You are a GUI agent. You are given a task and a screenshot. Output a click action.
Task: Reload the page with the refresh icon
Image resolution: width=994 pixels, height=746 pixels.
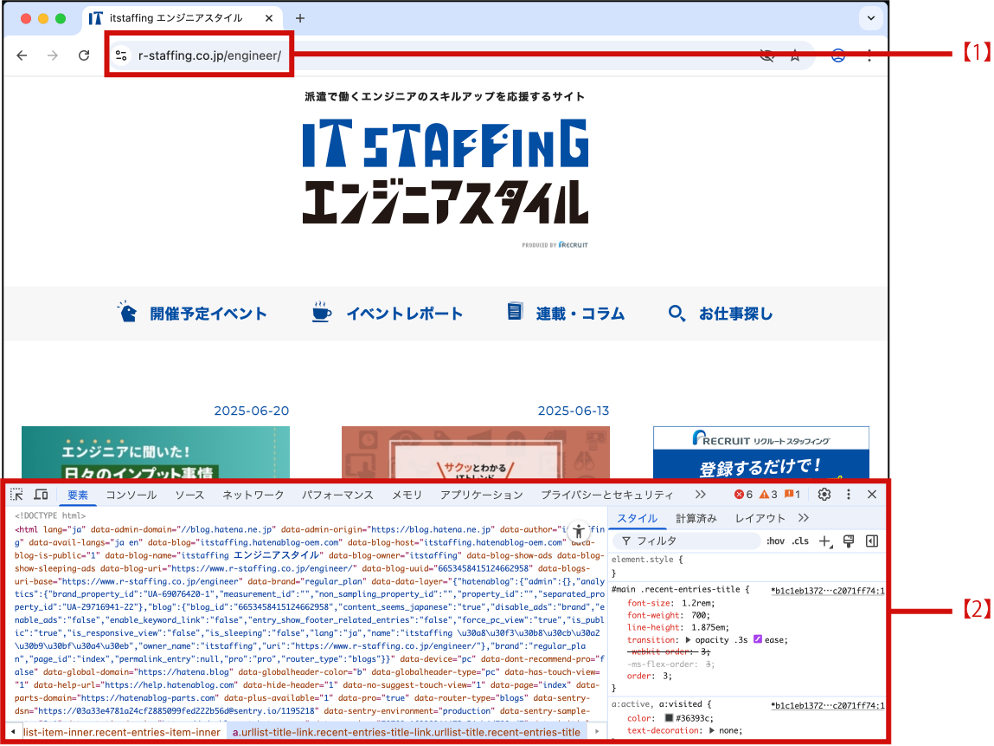click(84, 55)
